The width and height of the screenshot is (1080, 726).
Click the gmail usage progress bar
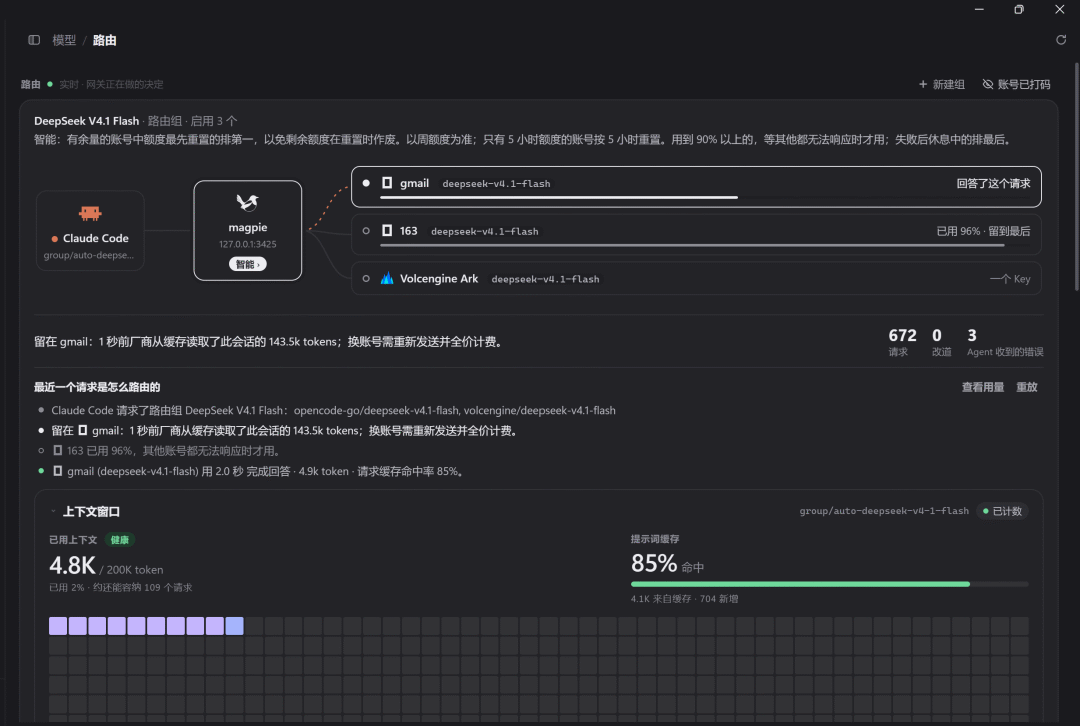click(705, 198)
